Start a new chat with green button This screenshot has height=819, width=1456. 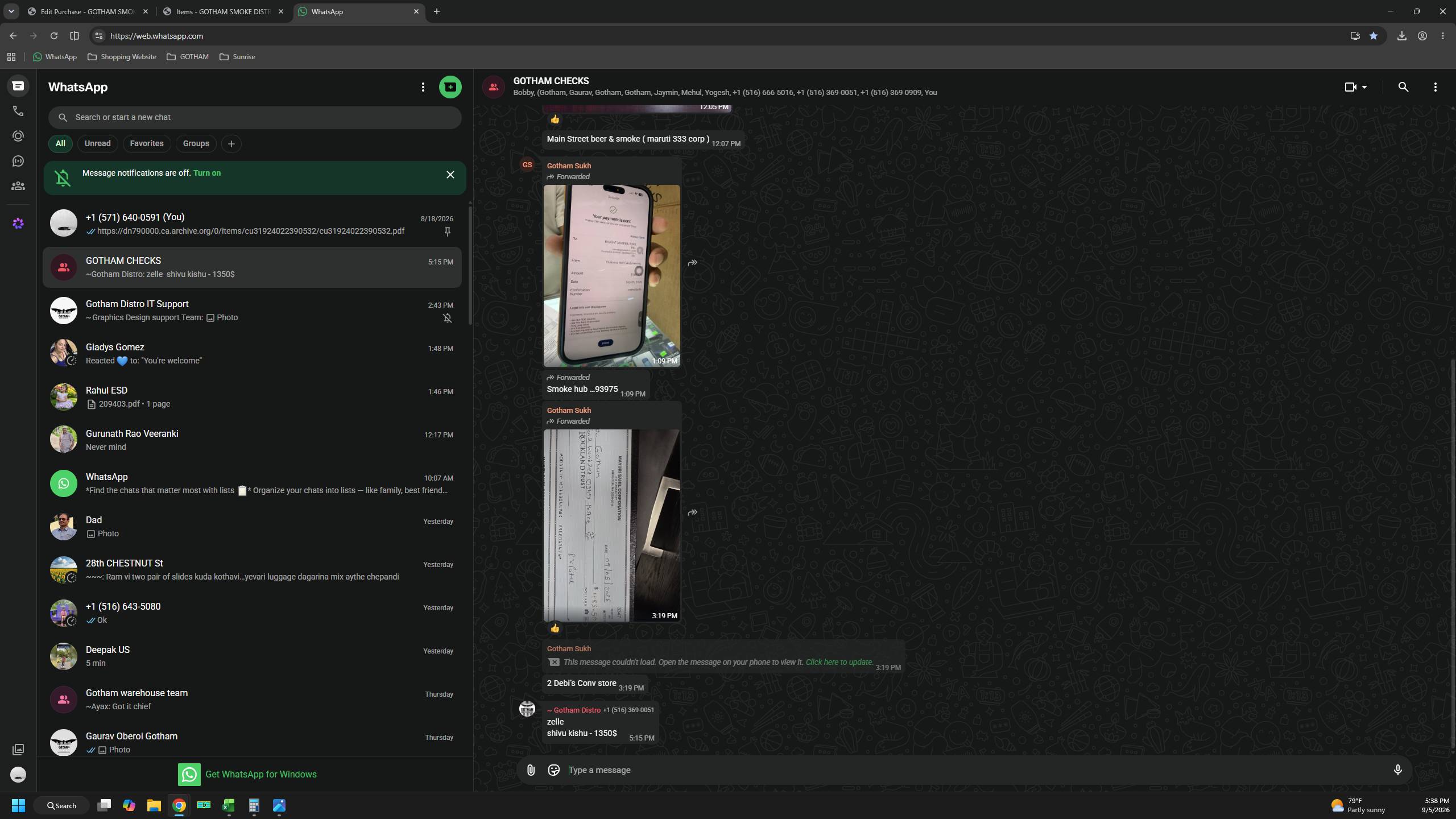[x=450, y=87]
